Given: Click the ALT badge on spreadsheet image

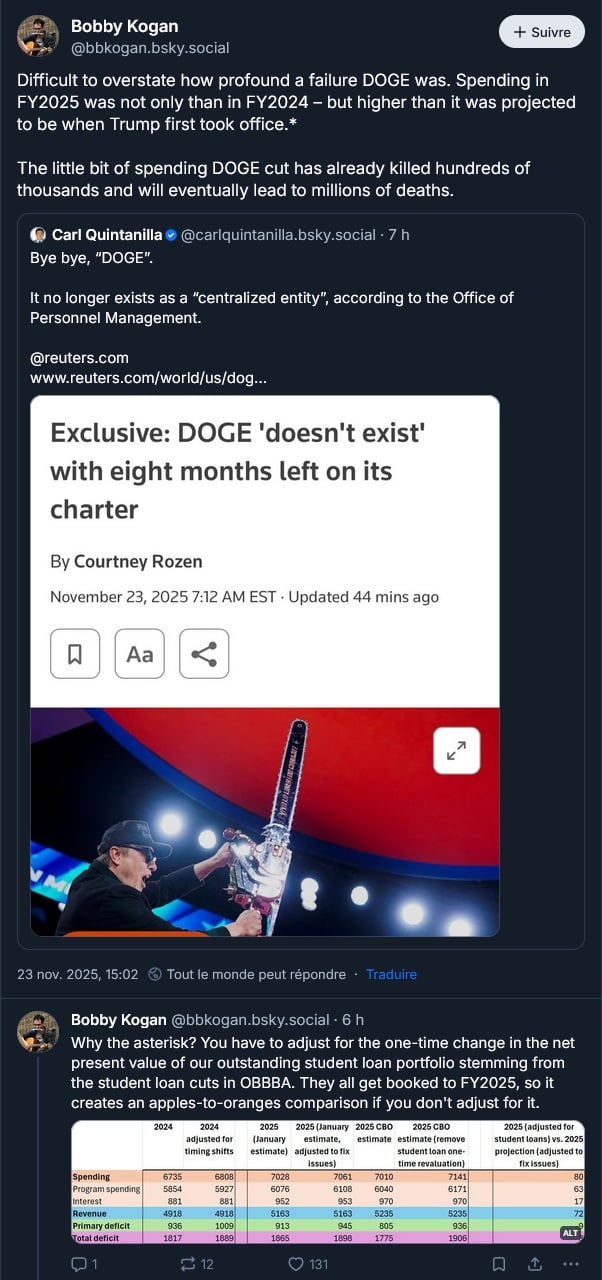Looking at the screenshot, I should 570,1233.
